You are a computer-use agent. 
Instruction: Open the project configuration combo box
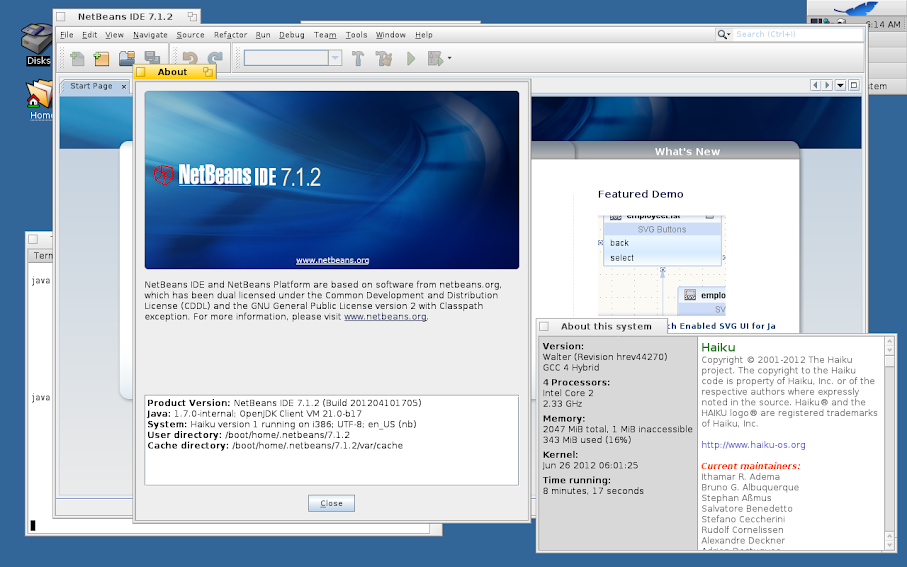(x=293, y=58)
